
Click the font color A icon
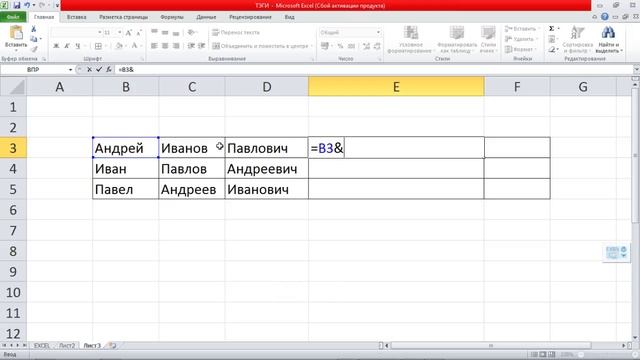coord(134,46)
